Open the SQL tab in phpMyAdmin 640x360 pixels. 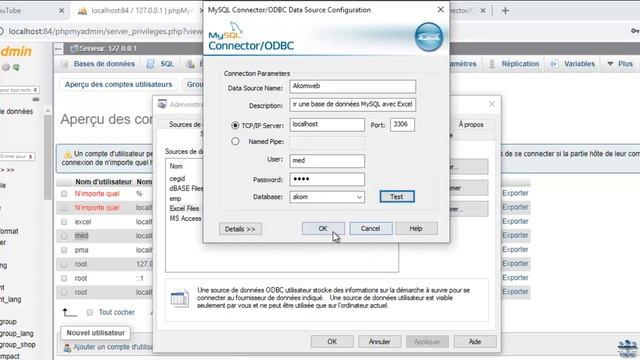pos(167,64)
